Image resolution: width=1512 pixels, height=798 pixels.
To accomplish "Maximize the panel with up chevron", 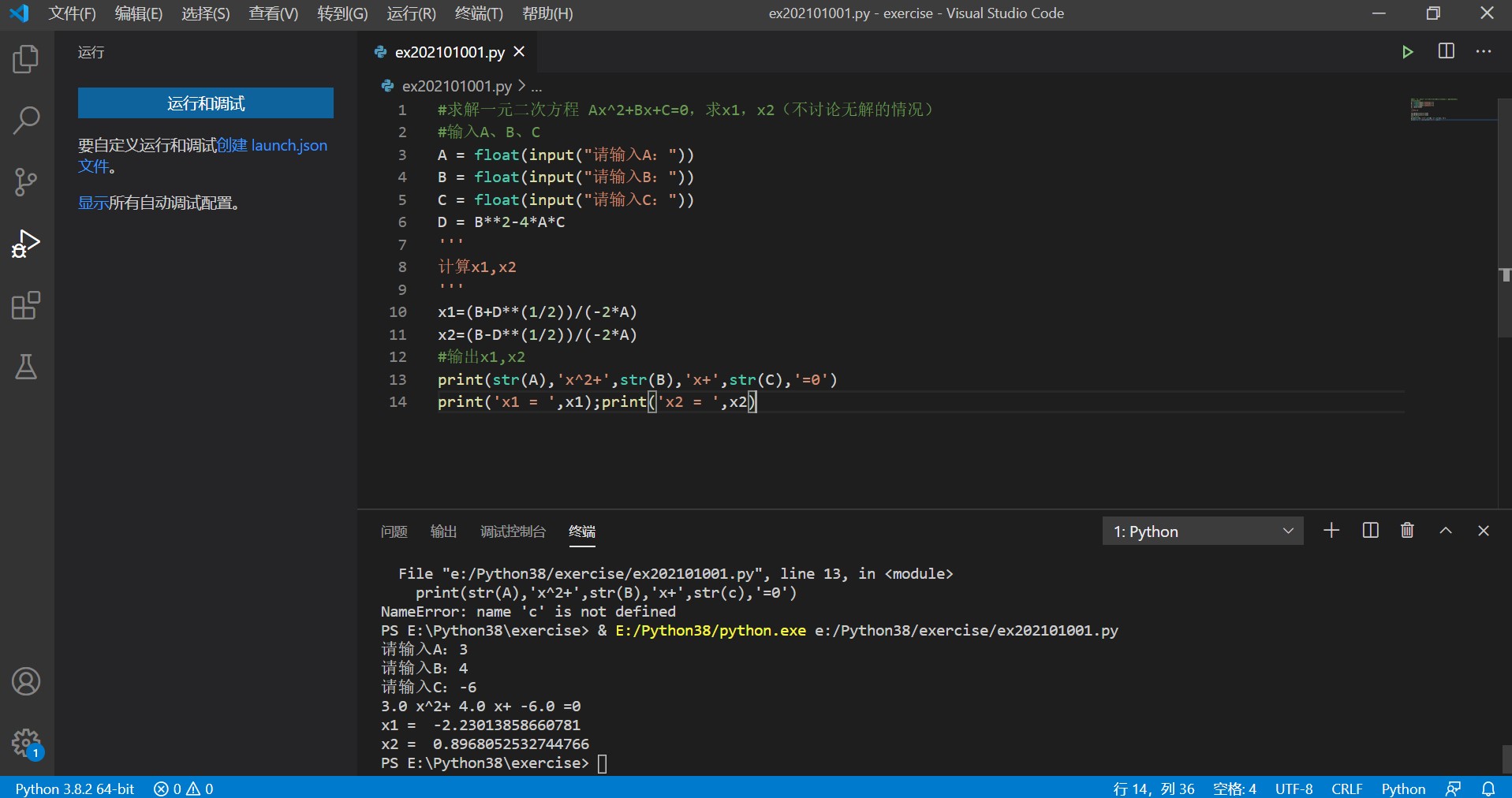I will tap(1446, 531).
